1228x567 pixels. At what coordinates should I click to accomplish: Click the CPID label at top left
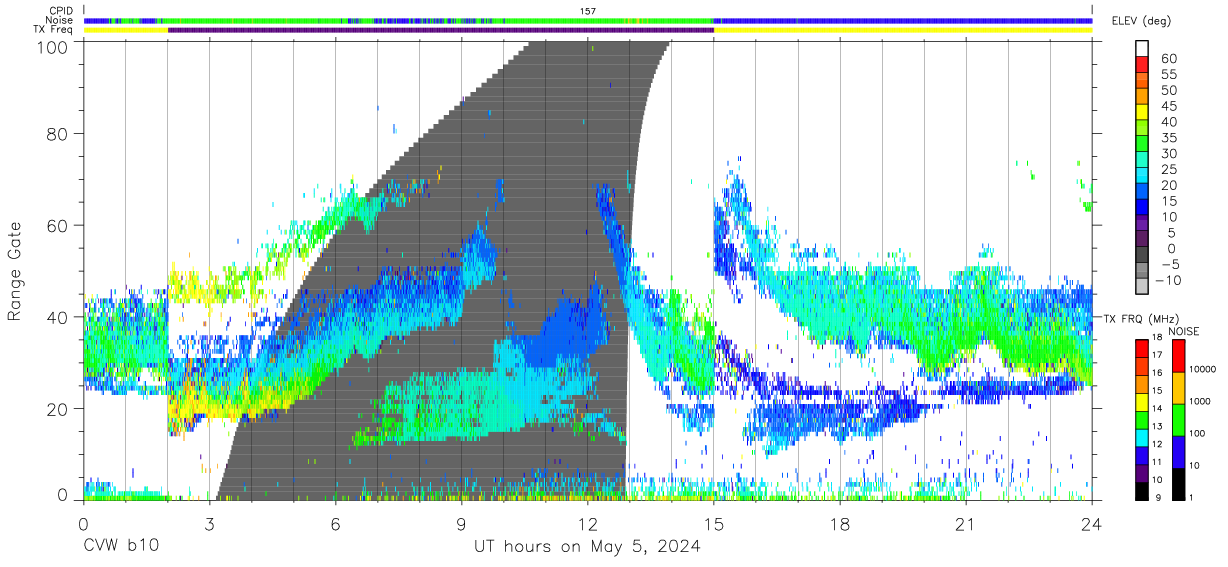point(60,11)
